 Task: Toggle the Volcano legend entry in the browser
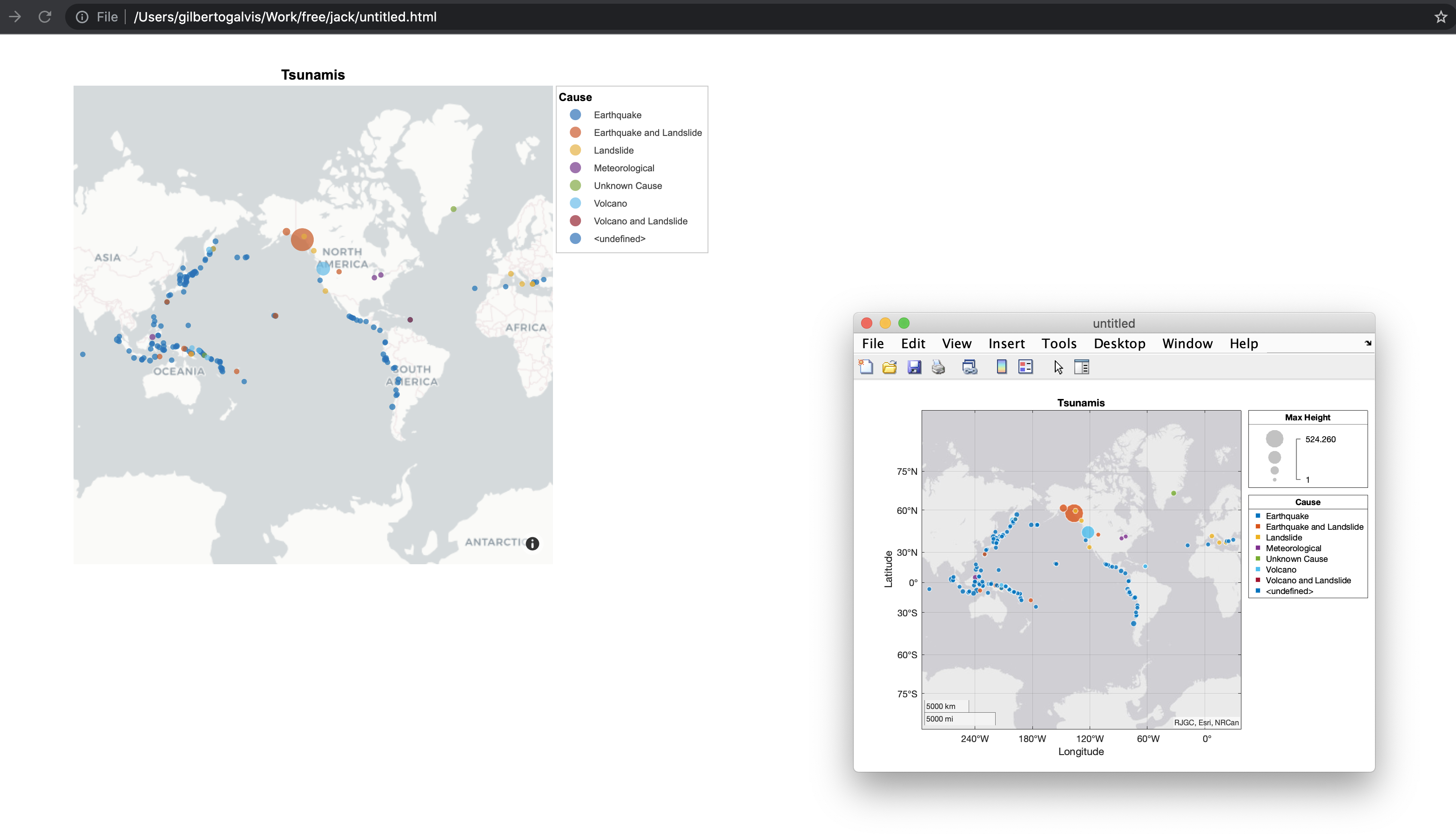pyautogui.click(x=610, y=203)
